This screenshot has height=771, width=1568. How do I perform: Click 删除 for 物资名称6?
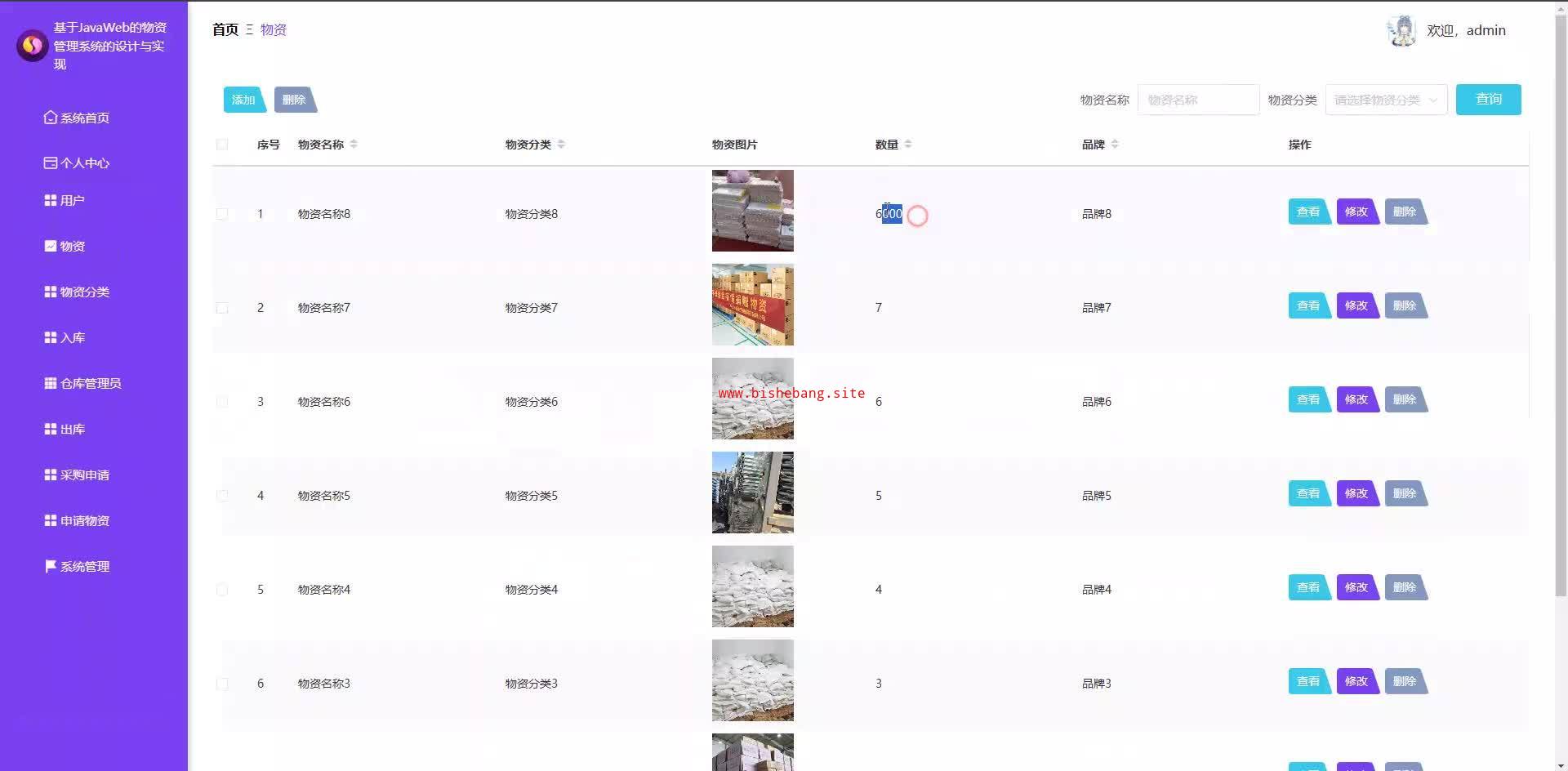coord(1405,400)
